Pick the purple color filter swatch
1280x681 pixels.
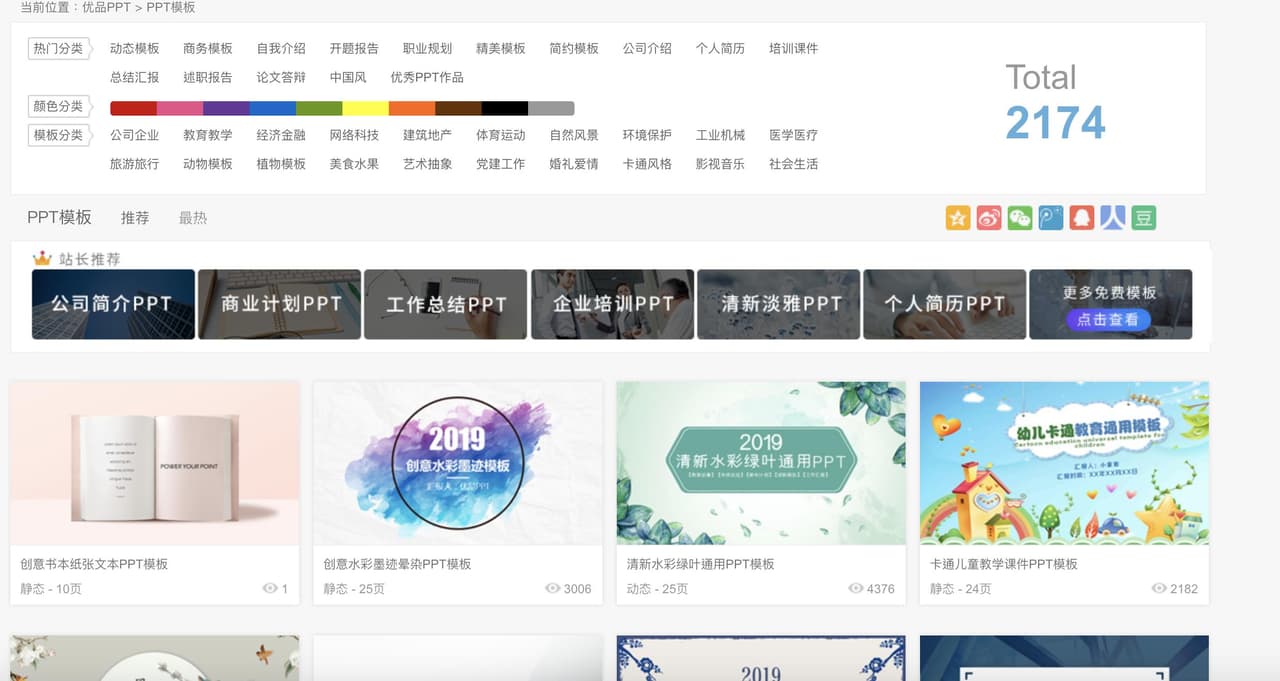click(x=226, y=108)
